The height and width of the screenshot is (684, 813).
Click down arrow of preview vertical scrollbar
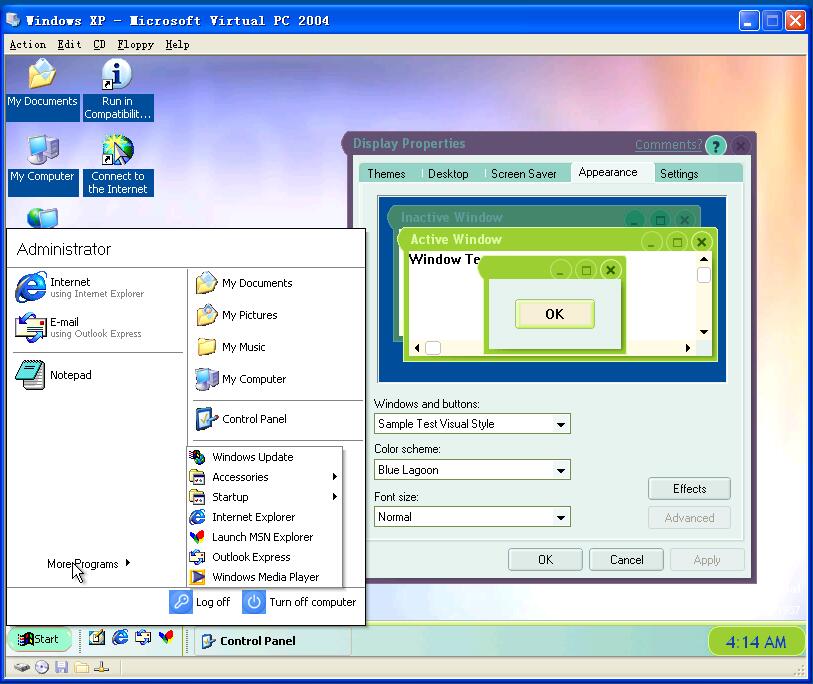(704, 332)
